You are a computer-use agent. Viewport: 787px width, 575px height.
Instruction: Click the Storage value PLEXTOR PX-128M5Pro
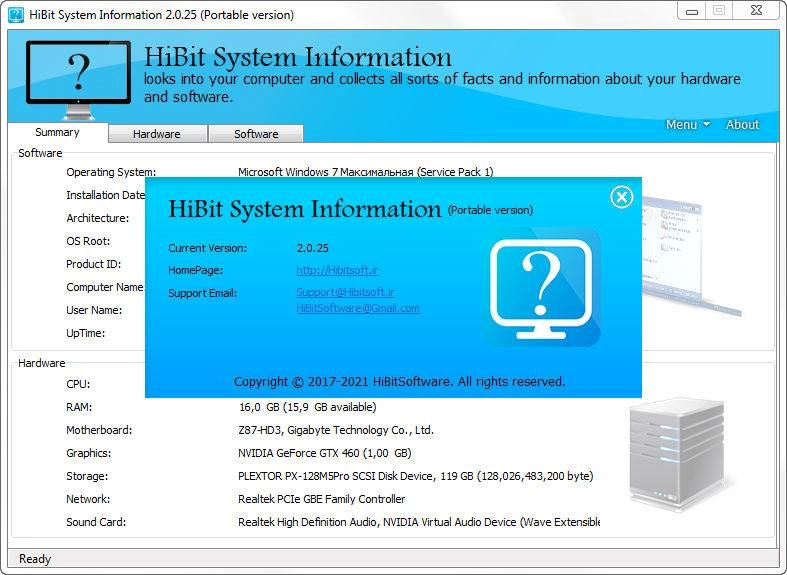click(416, 476)
